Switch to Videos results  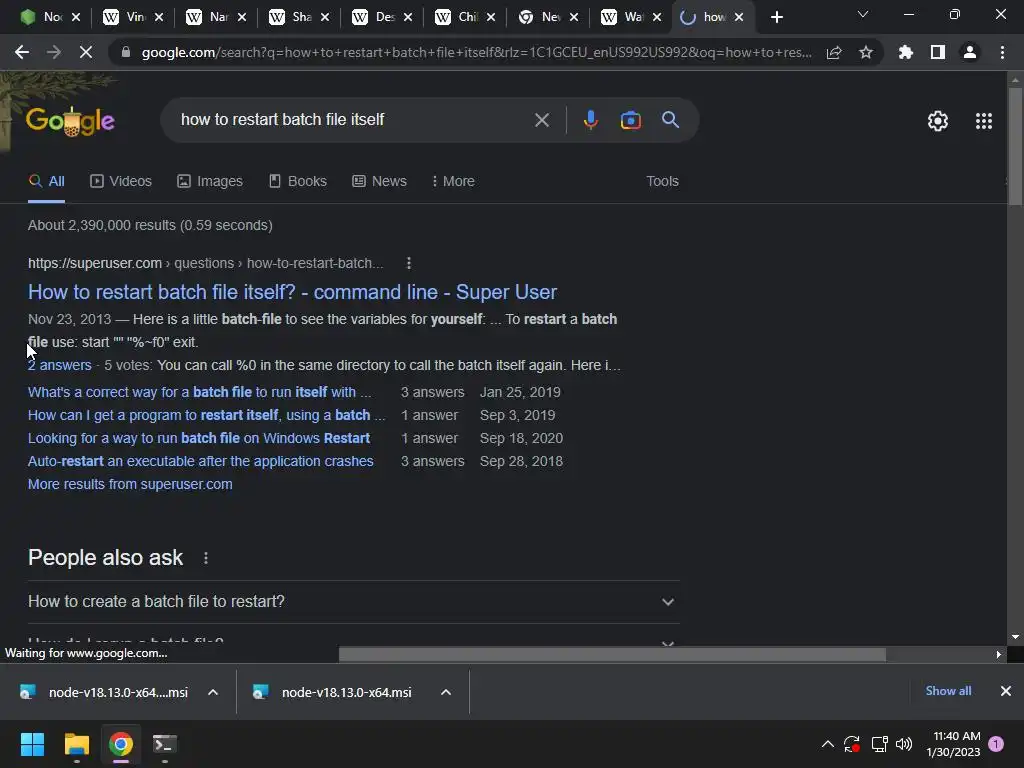(121, 181)
